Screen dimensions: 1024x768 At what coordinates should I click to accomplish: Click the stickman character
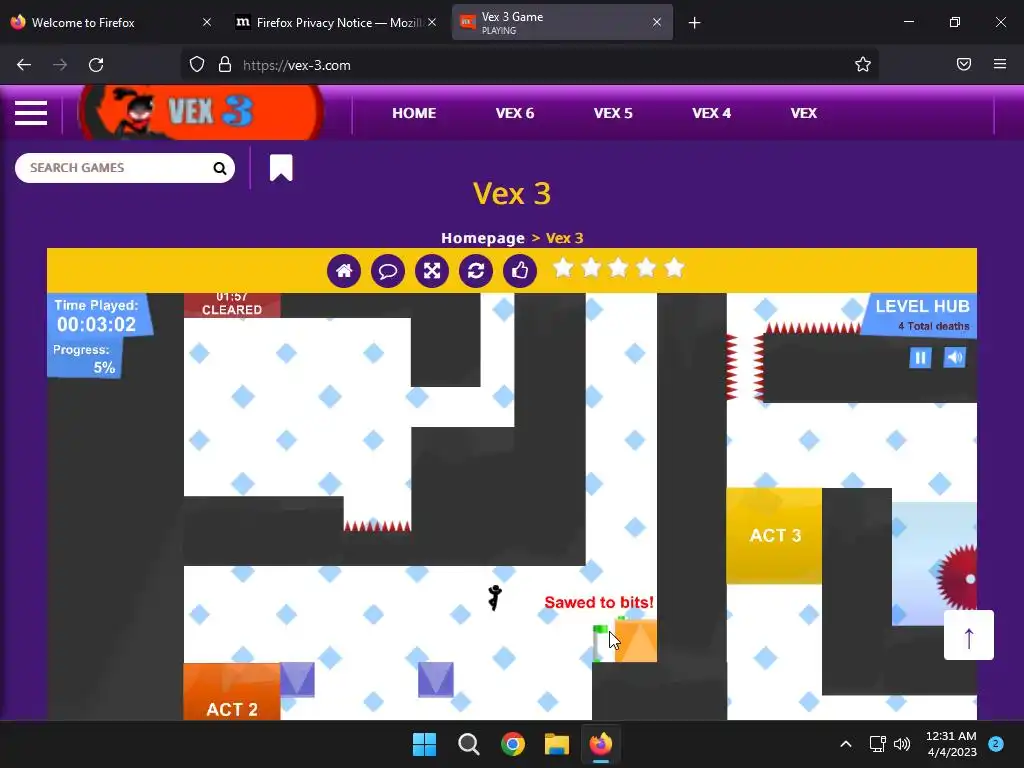495,598
